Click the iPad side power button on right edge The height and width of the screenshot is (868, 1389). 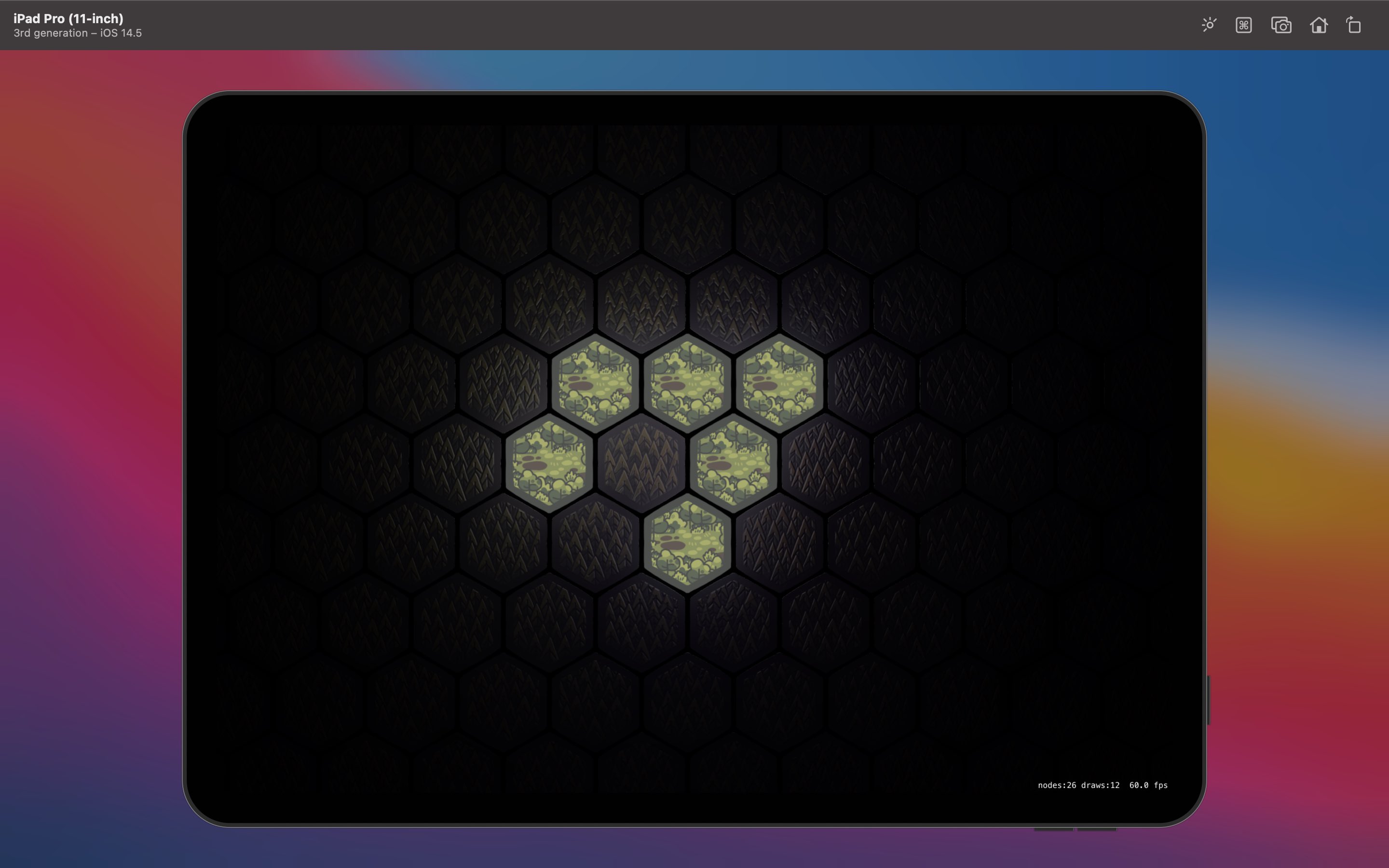[1208, 700]
